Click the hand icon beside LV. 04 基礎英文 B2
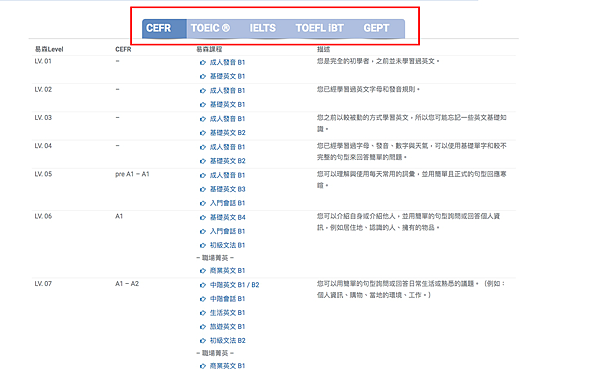Viewport: 600px width, 369px height. [203, 161]
